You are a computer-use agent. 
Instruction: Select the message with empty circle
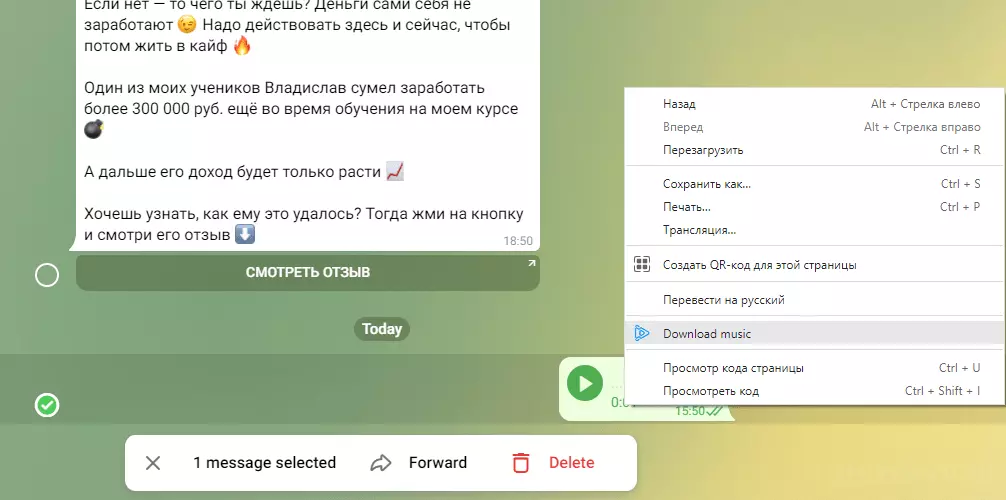(47, 275)
